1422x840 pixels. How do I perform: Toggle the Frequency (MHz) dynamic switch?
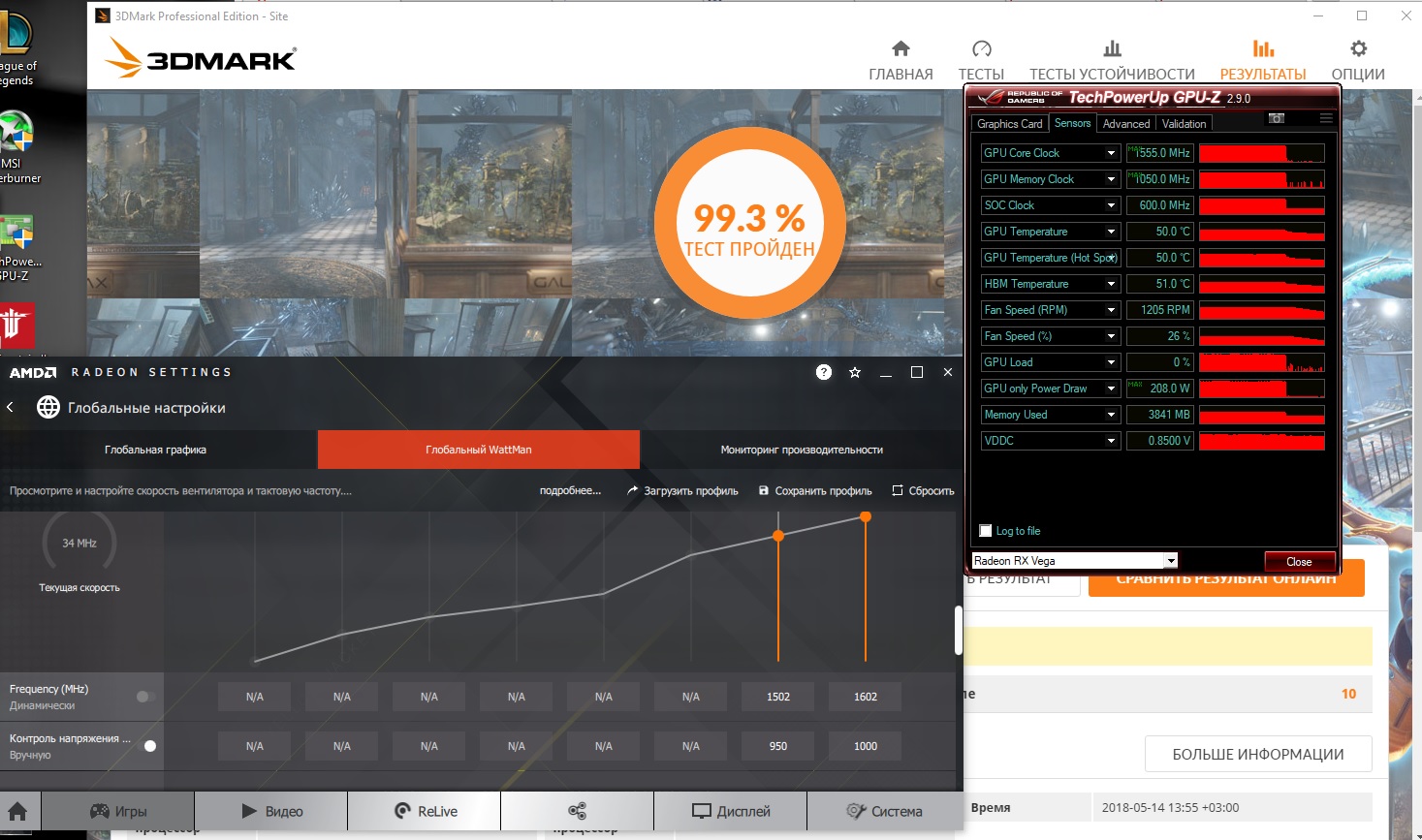(x=145, y=697)
